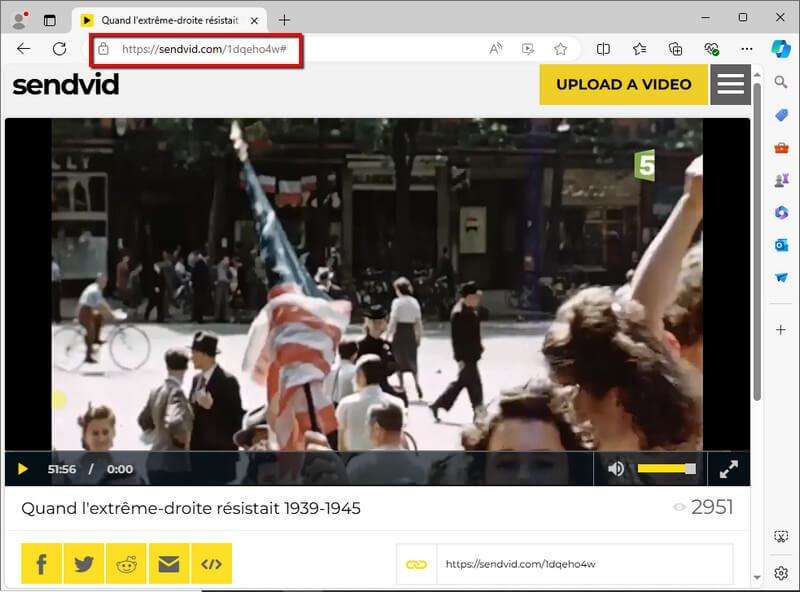
Task: Open sidebar Games chess icon
Action: point(781,180)
